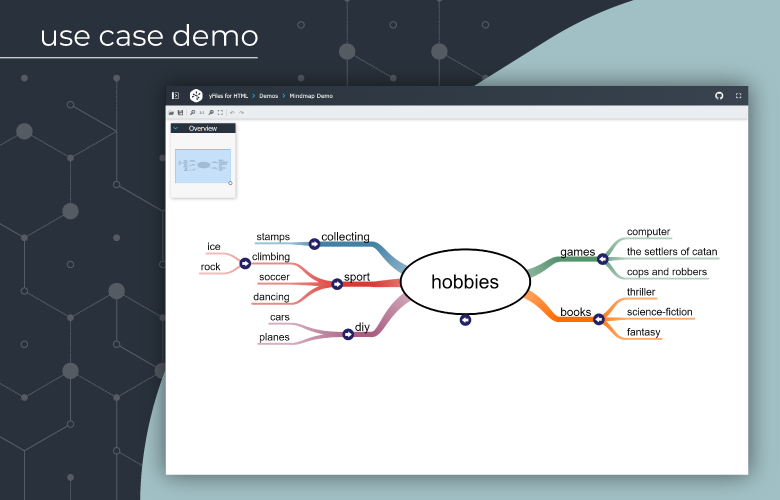Click the overview viewport corner handle
Screen dimensions: 780x500
[x=230, y=183]
